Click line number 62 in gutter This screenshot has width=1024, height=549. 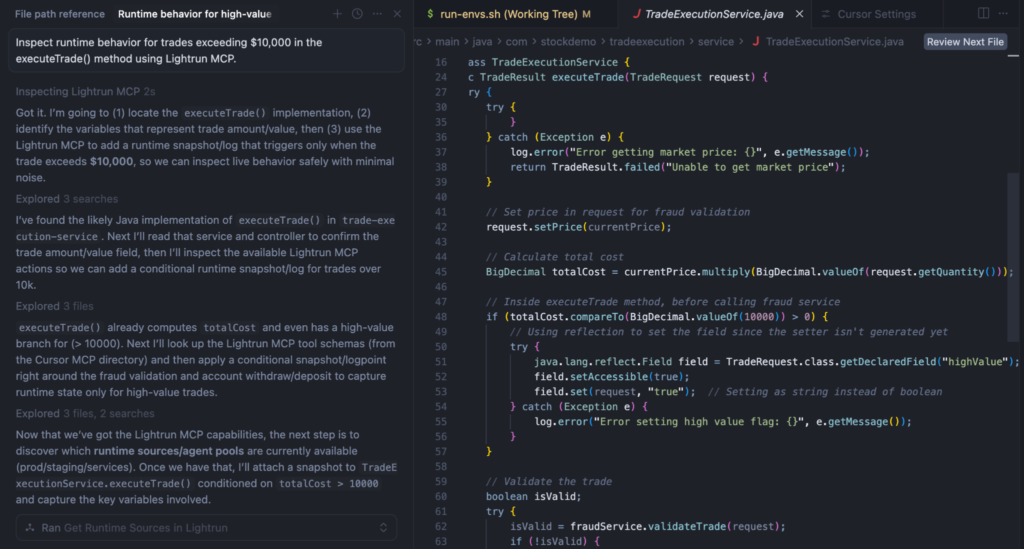pyautogui.click(x=441, y=526)
